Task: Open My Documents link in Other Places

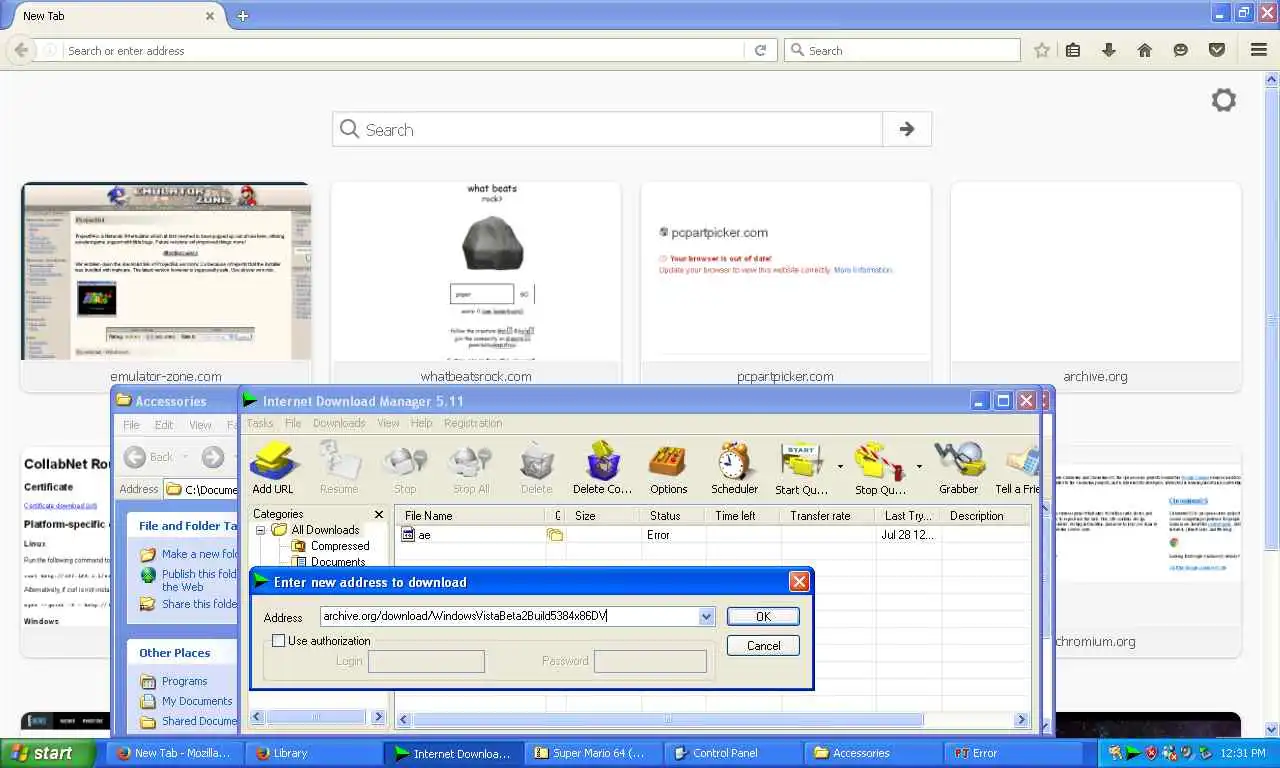Action: click(197, 701)
